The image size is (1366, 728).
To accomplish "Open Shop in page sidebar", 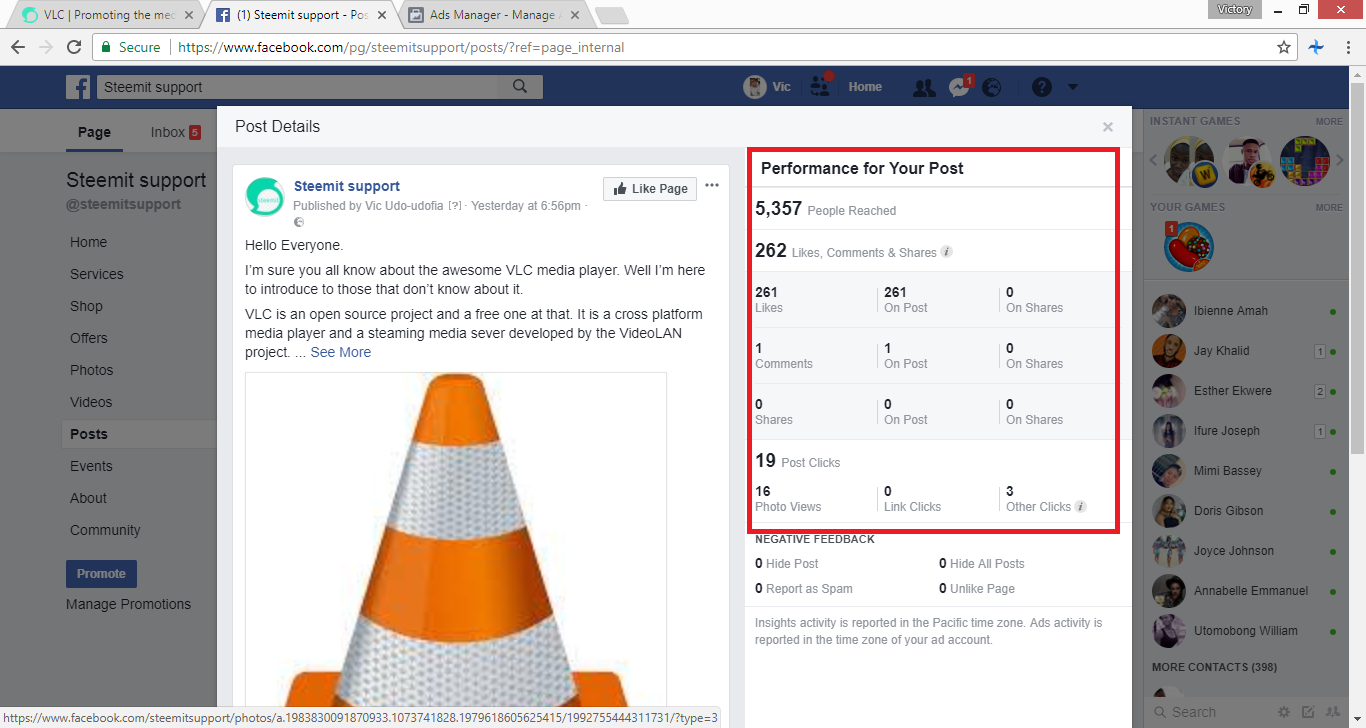I will click(x=86, y=306).
